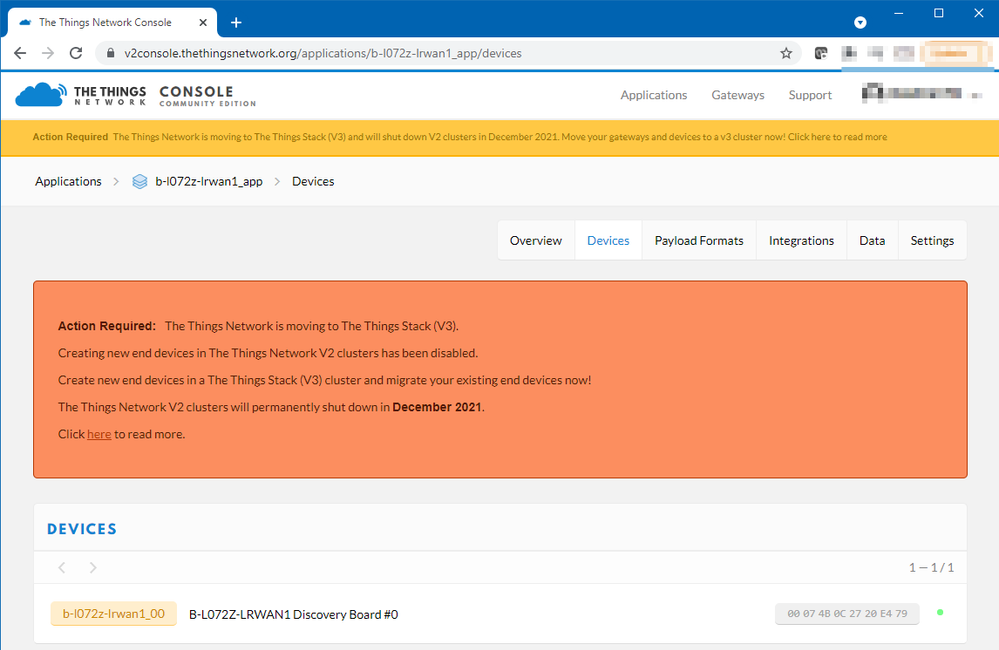Viewport: 999px width, 650px height.
Task: Go to next devices page arrow
Action: click(x=93, y=567)
